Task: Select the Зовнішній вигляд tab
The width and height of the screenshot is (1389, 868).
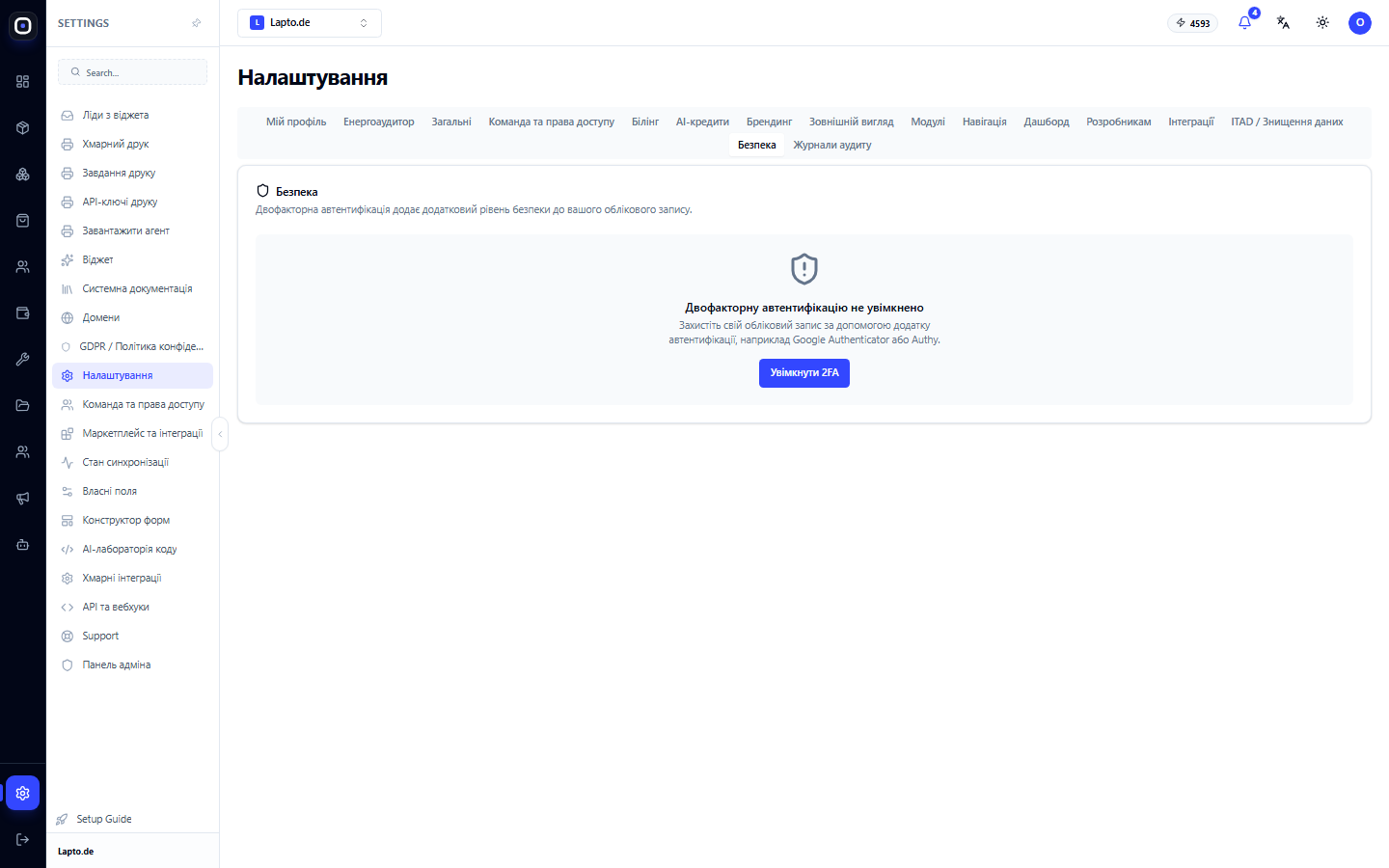Action: [x=851, y=122]
